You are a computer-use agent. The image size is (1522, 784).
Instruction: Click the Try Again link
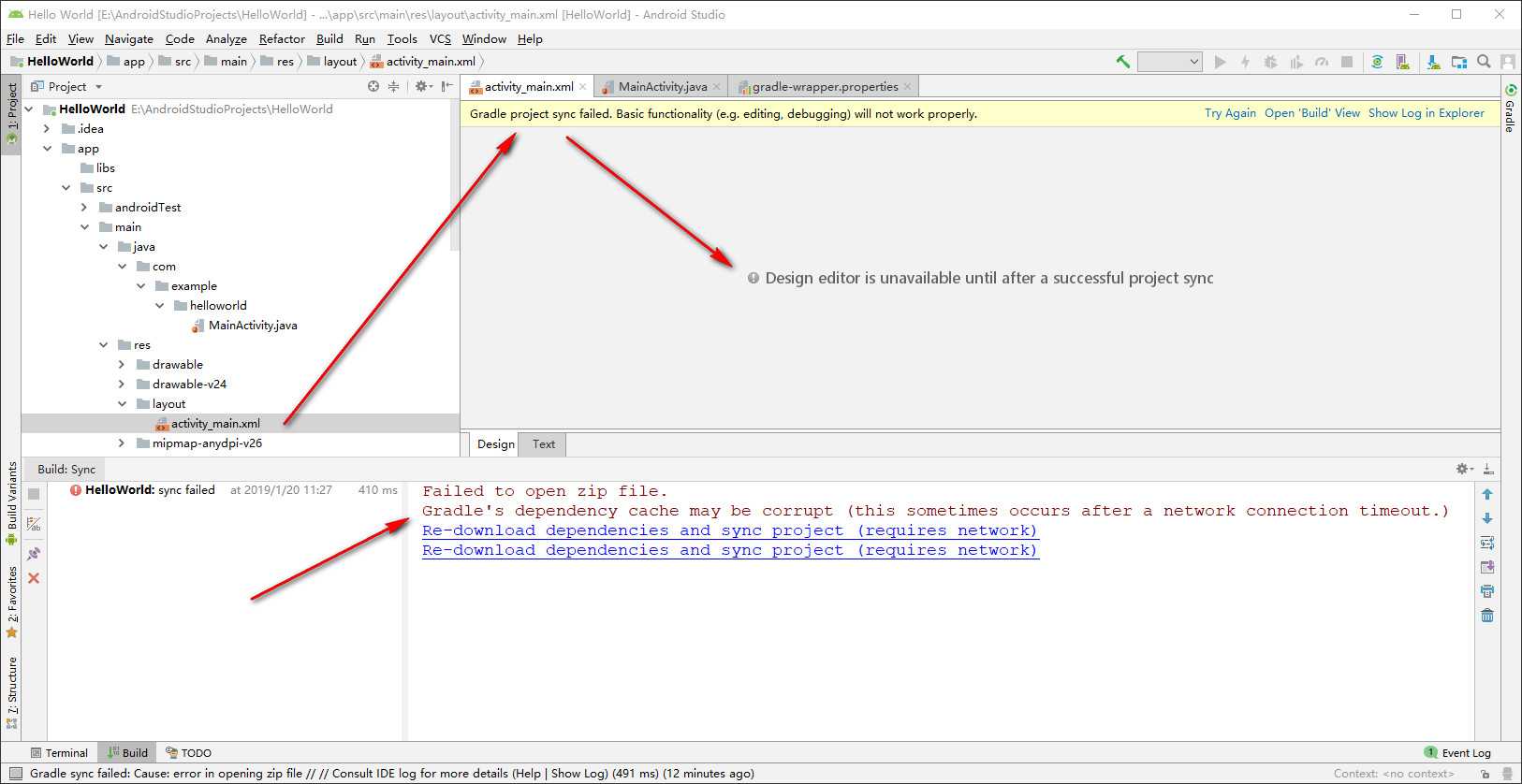1230,113
